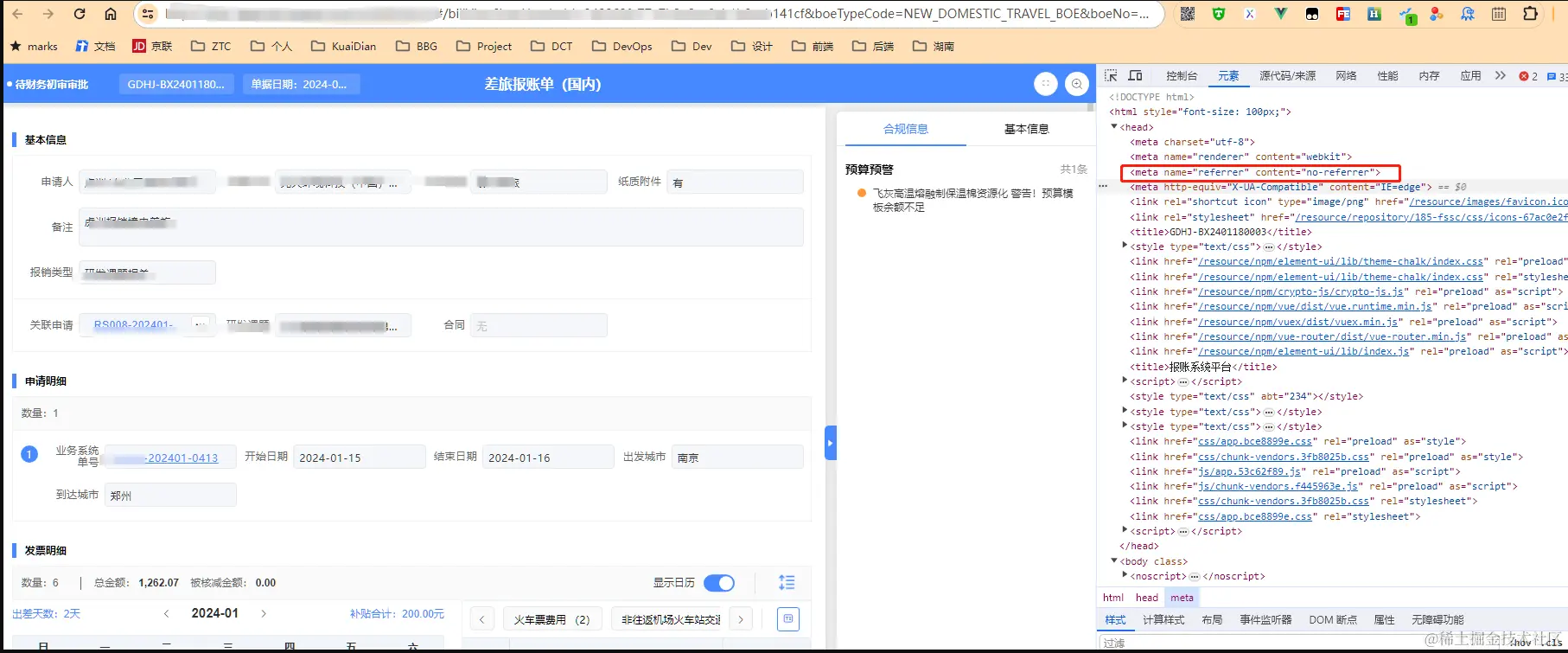Activate DevTools element inspector icon
Screen dimensions: 1568x653
[x=1112, y=76]
